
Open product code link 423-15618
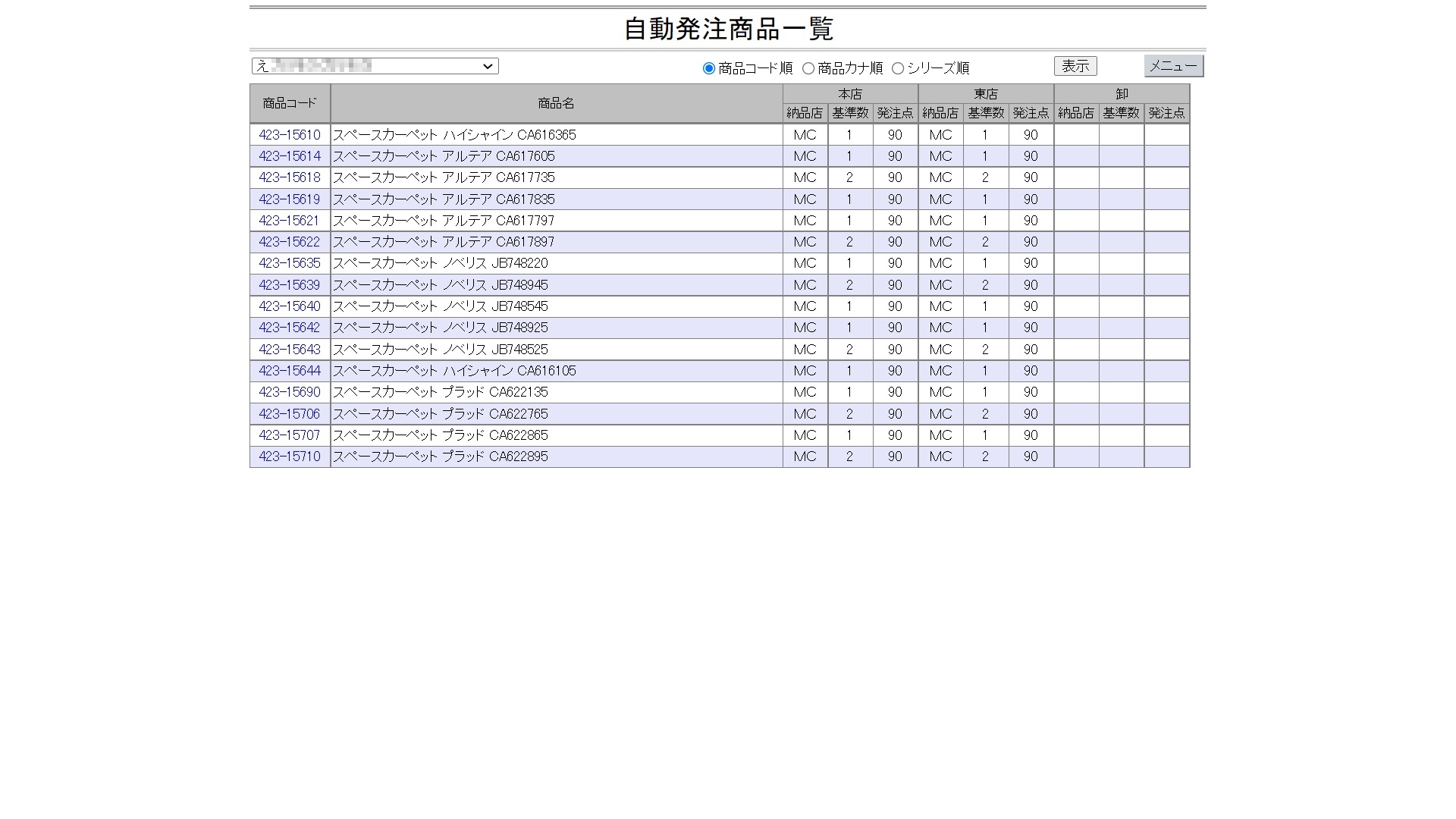point(290,177)
